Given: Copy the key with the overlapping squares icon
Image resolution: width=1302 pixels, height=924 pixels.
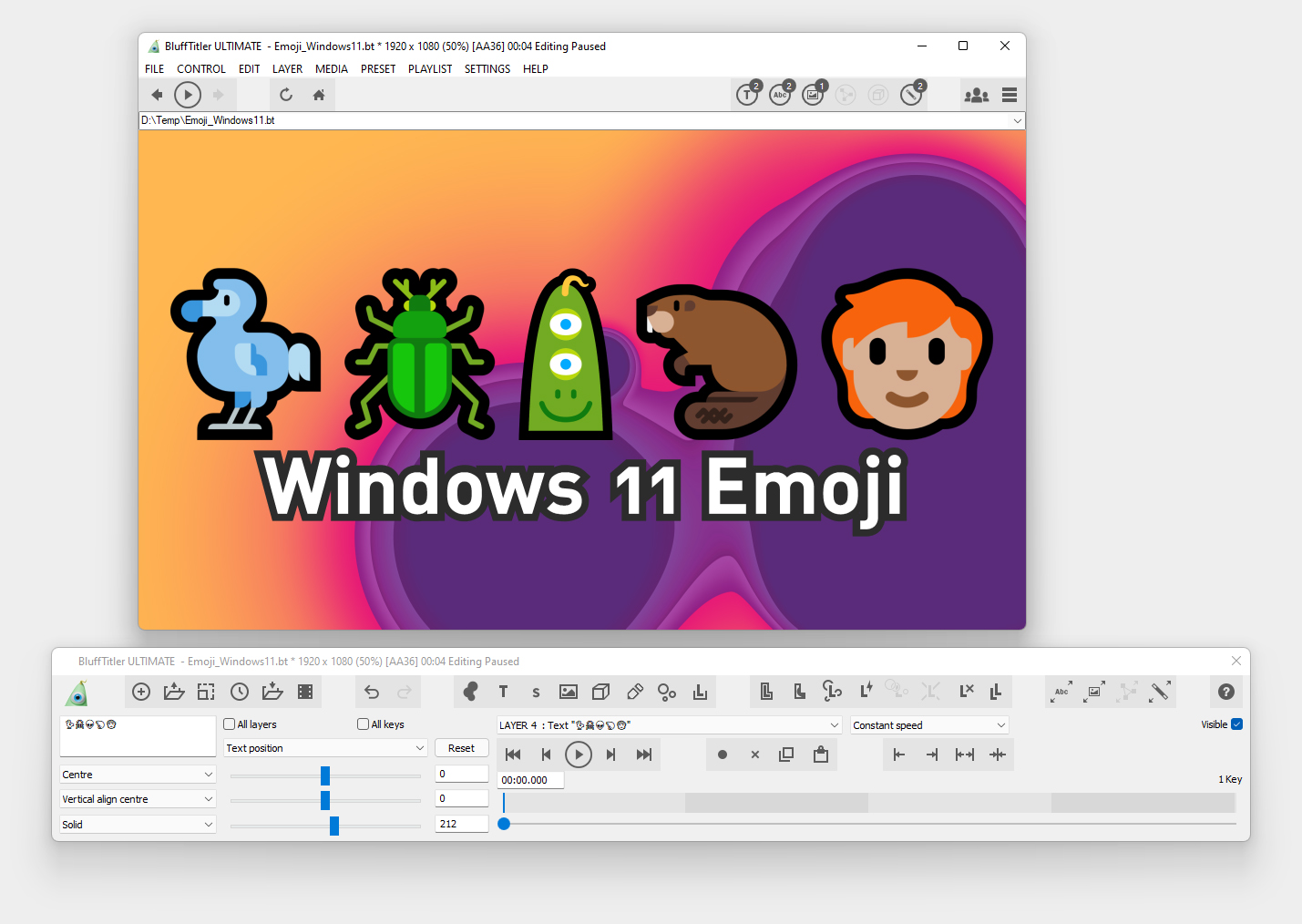Looking at the screenshot, I should pos(787,755).
